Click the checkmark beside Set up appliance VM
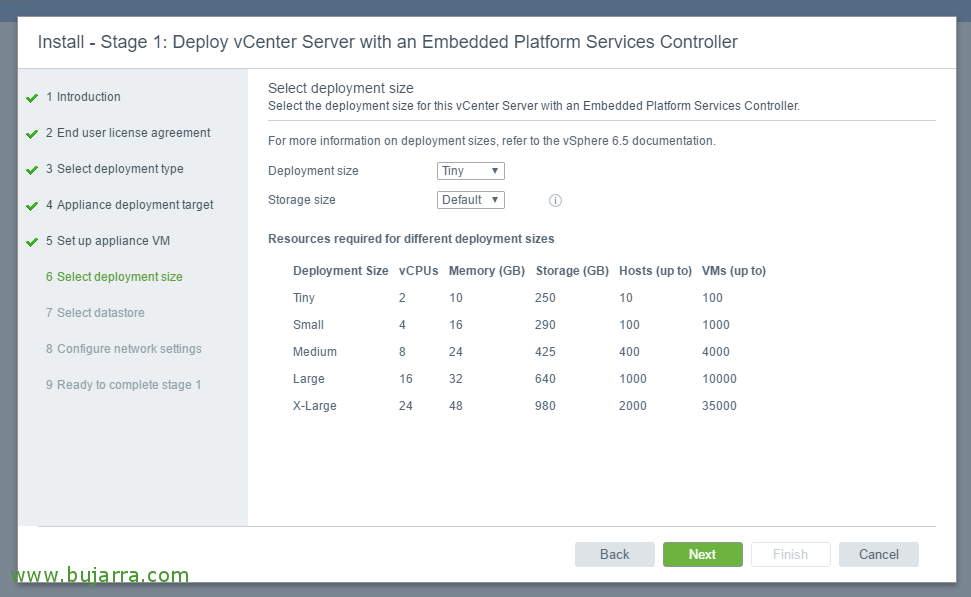Viewport: 971px width, 597px height. (x=32, y=242)
